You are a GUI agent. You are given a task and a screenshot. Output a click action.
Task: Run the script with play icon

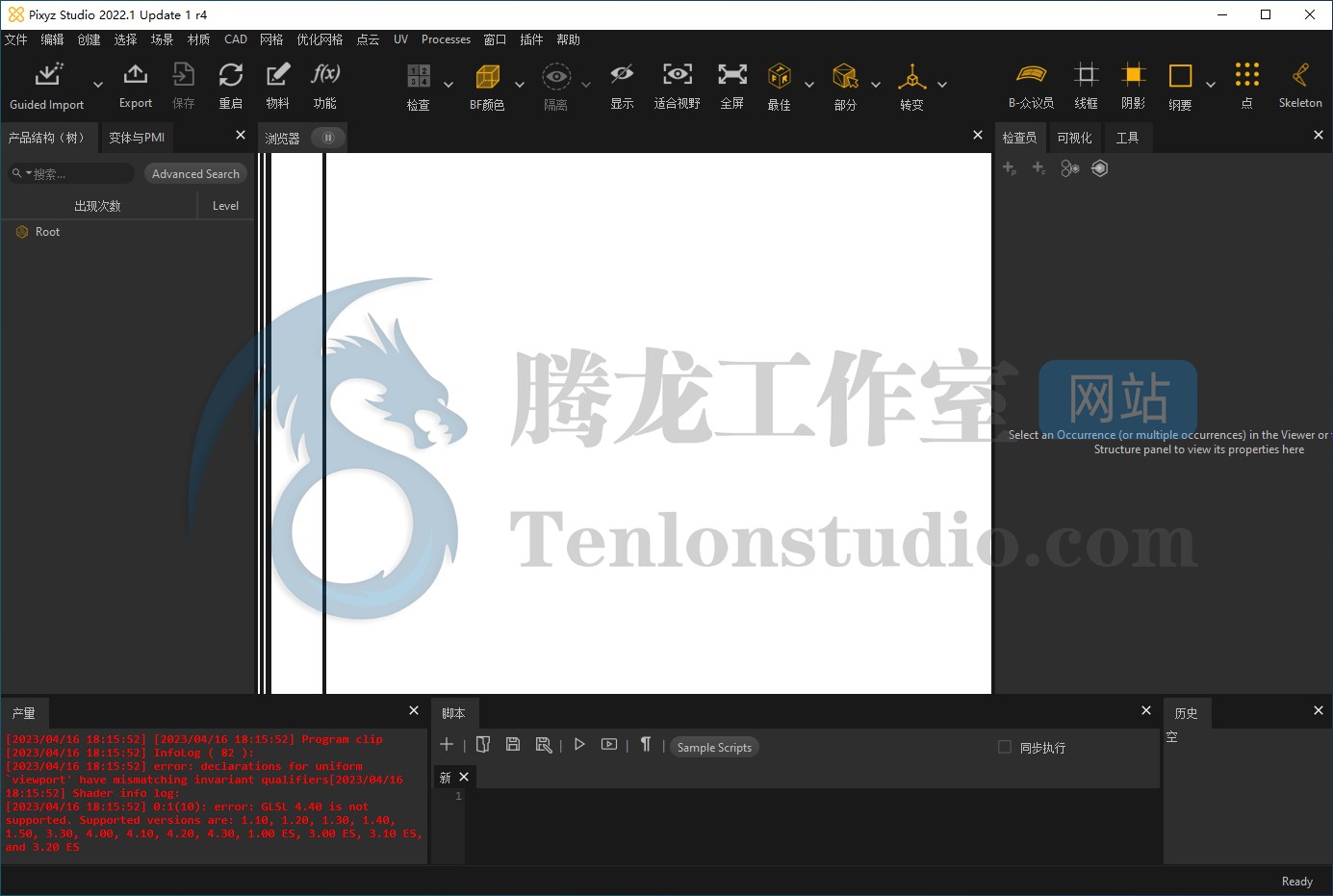coord(579,744)
